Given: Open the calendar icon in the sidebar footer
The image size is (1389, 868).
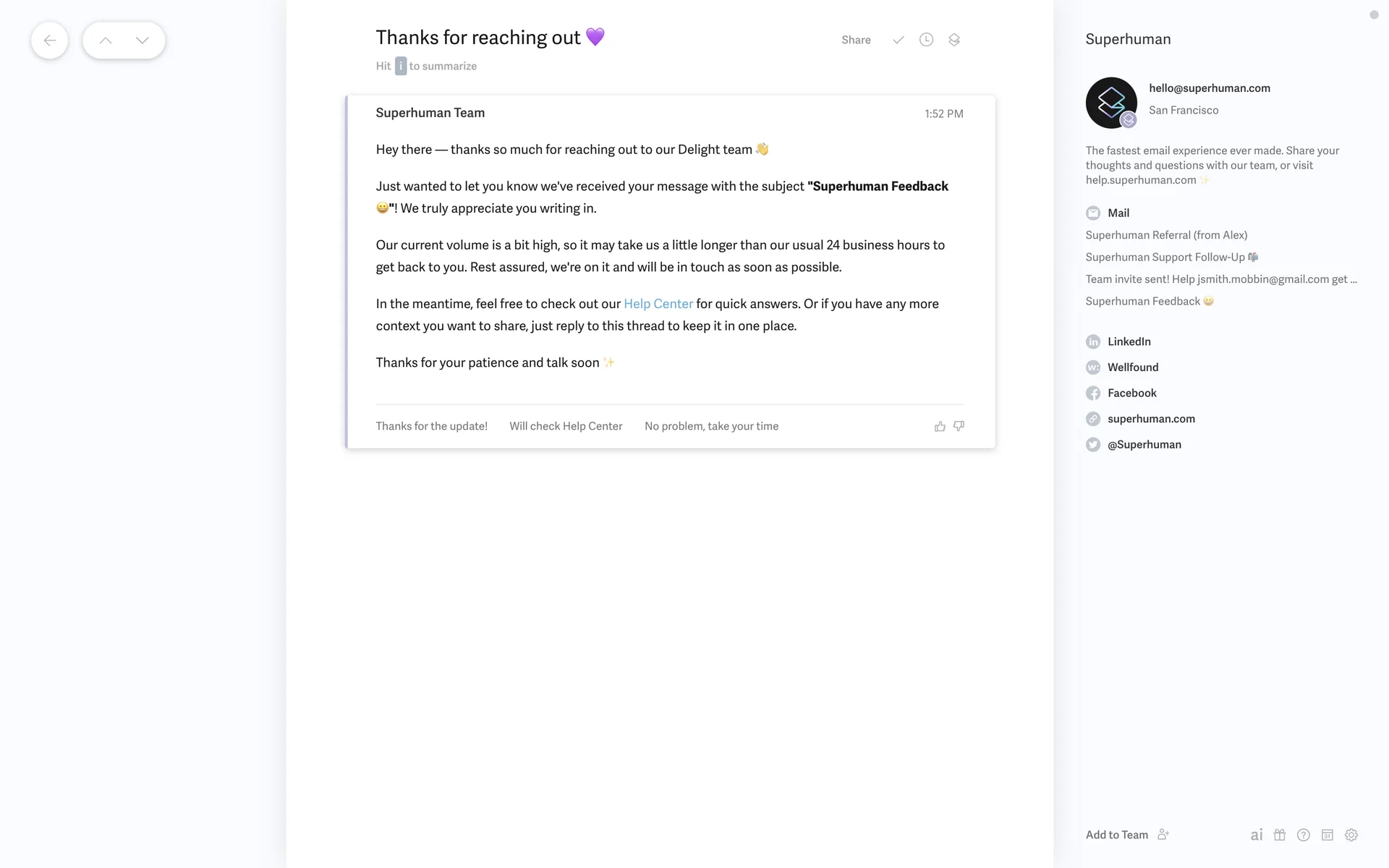Looking at the screenshot, I should 1328,835.
